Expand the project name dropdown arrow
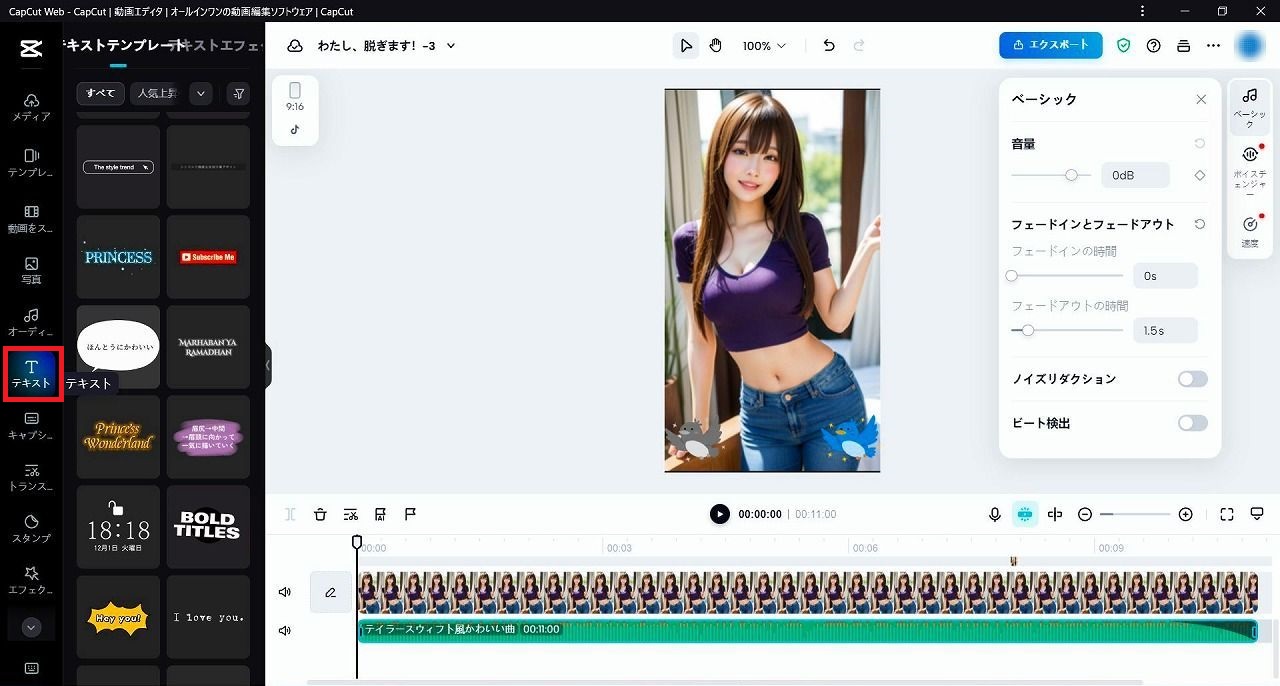The width and height of the screenshot is (1280, 686). pyautogui.click(x=451, y=46)
